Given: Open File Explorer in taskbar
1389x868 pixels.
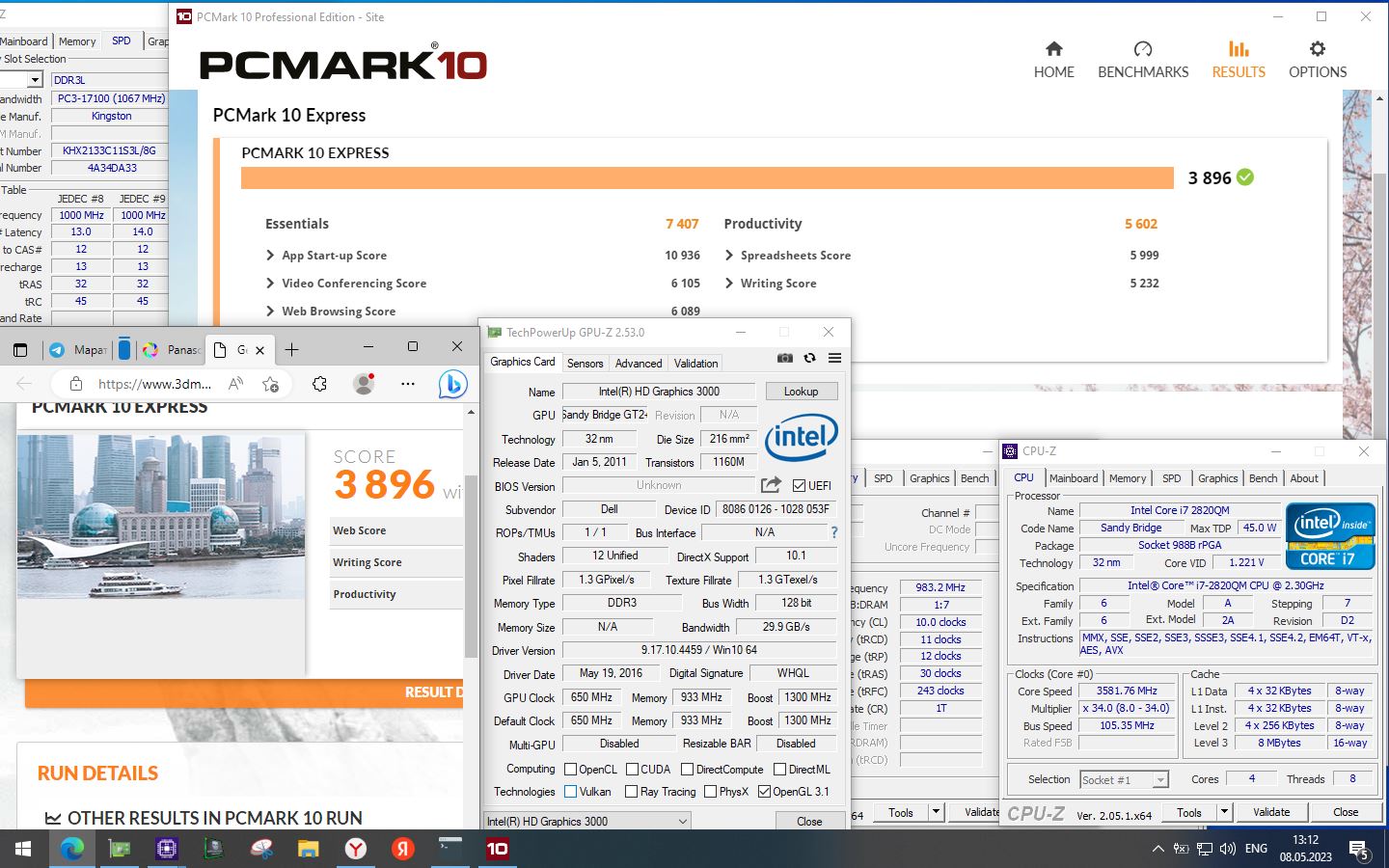Looking at the screenshot, I should 308,849.
